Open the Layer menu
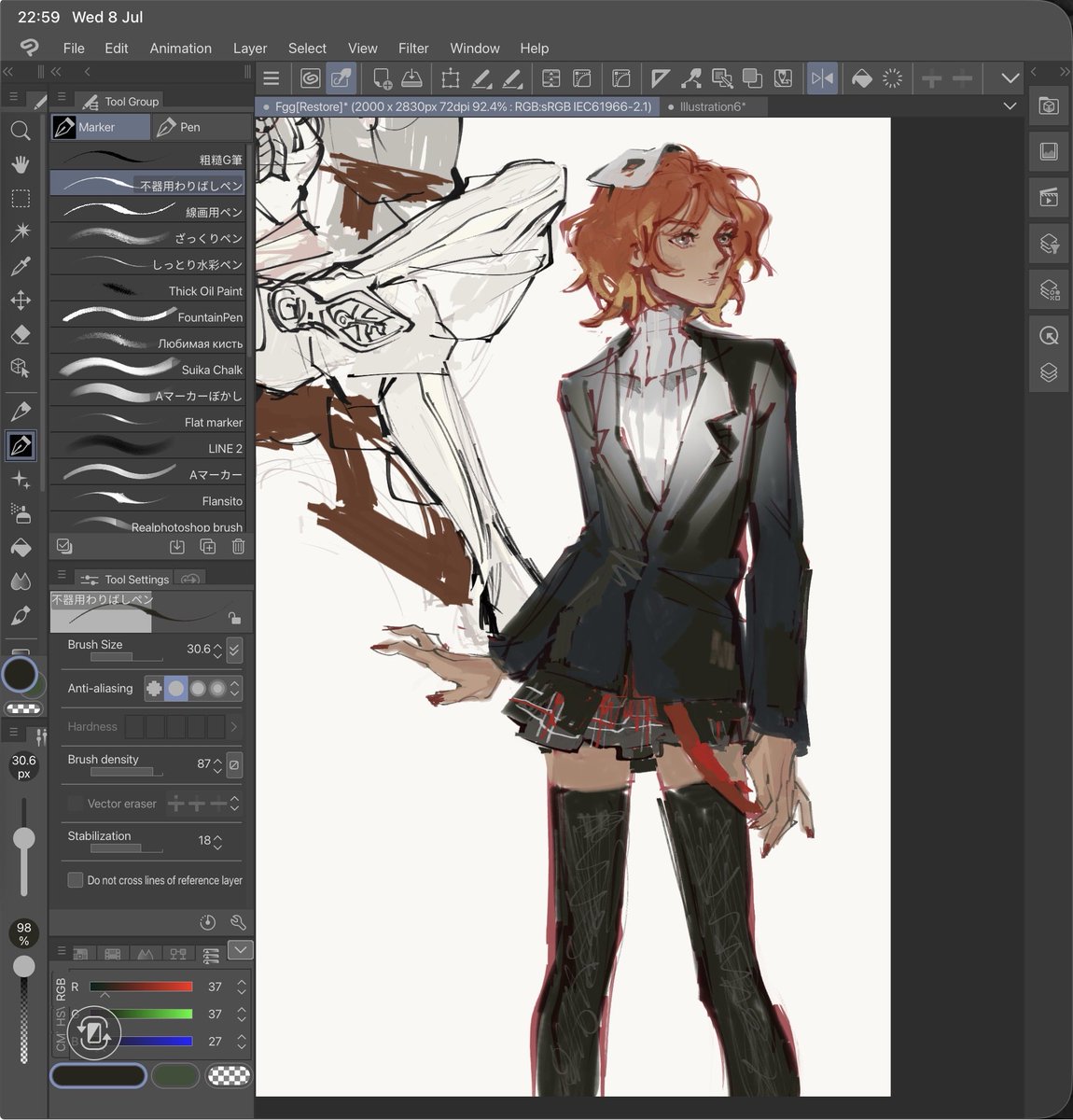Screen dimensions: 1073x1120 pos(250,49)
